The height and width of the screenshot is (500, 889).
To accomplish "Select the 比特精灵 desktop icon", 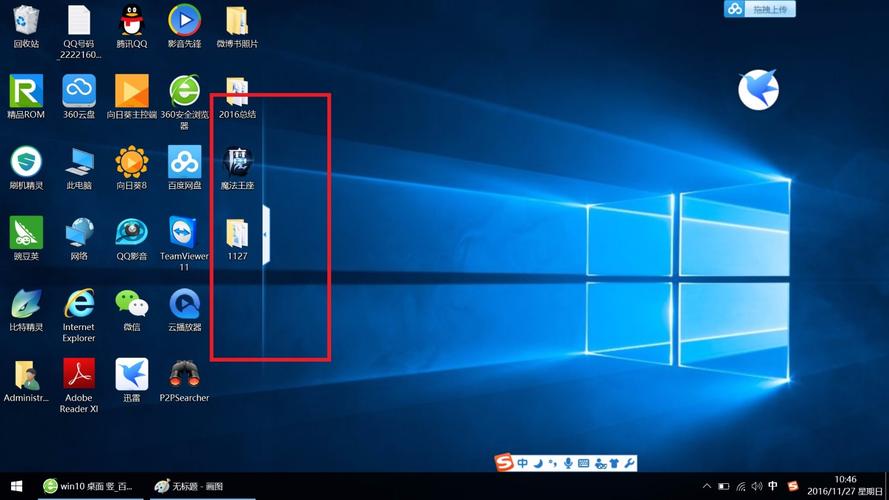I will pyautogui.click(x=26, y=310).
